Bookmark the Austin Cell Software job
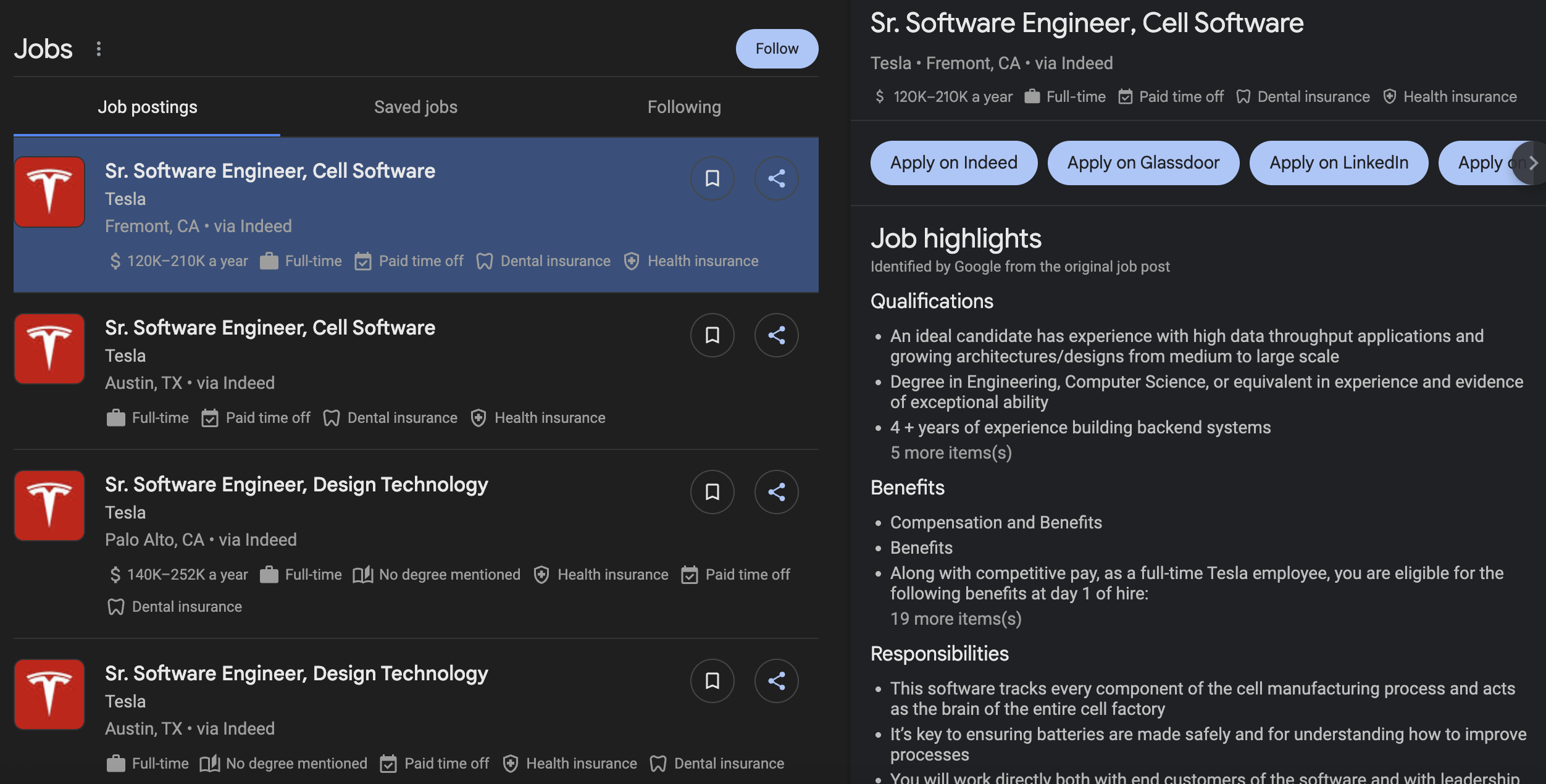 click(712, 335)
